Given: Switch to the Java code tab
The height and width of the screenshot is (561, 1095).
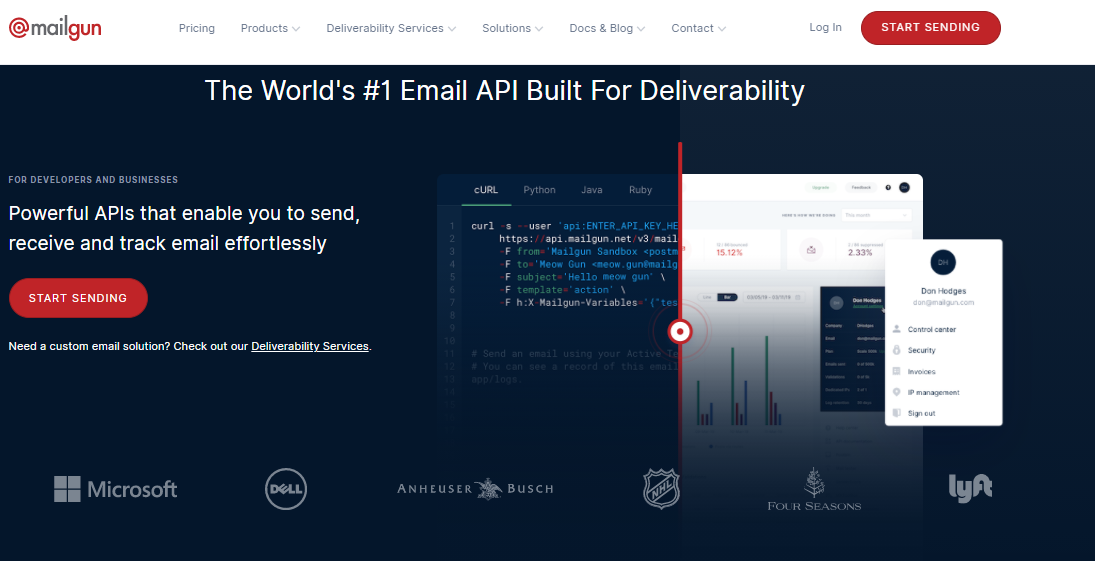Looking at the screenshot, I should (x=591, y=190).
